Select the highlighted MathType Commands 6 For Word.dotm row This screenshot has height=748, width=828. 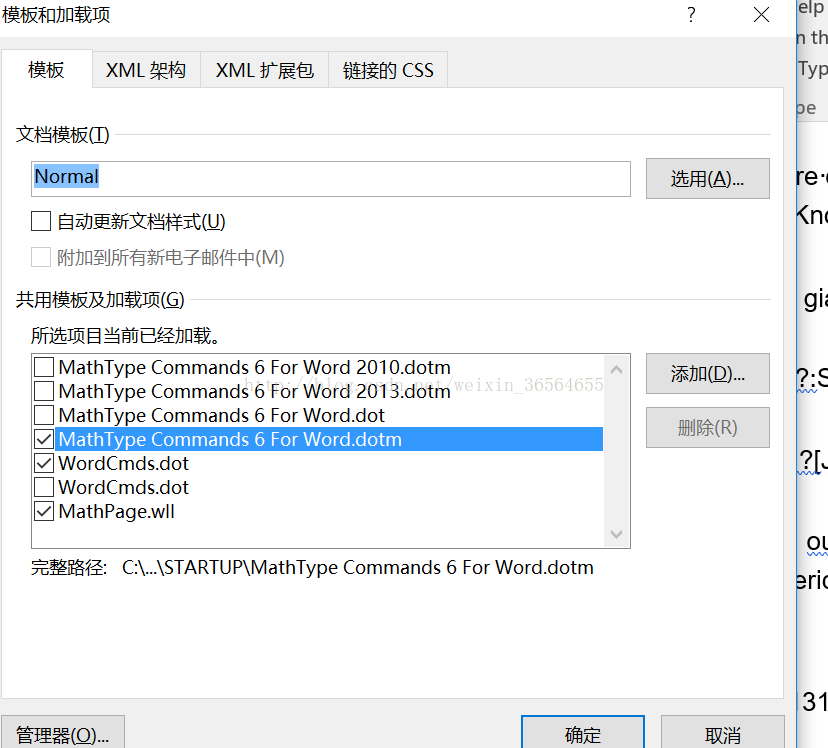coord(318,439)
